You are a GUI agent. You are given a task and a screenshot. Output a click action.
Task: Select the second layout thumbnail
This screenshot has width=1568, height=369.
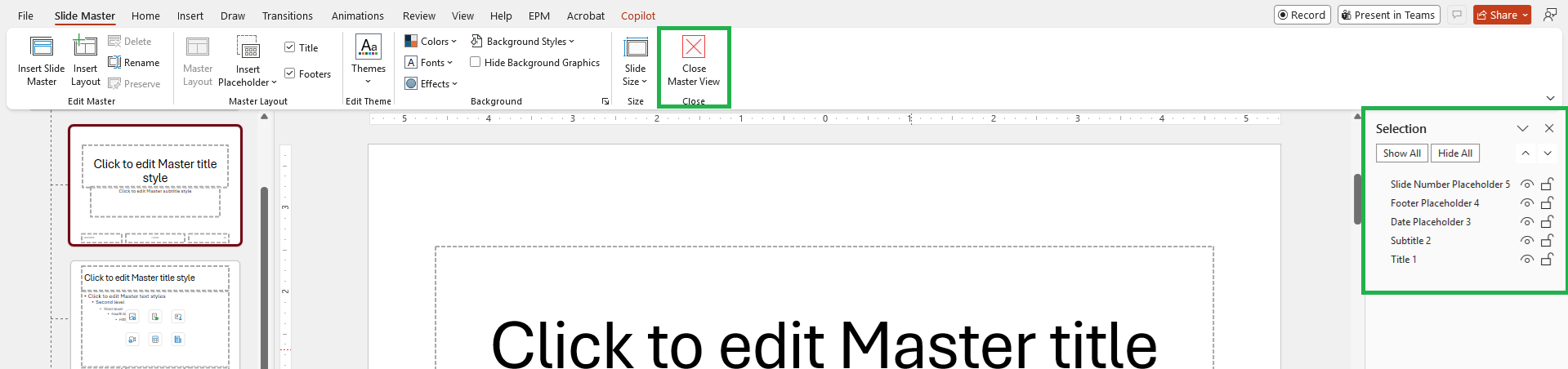tap(155, 315)
